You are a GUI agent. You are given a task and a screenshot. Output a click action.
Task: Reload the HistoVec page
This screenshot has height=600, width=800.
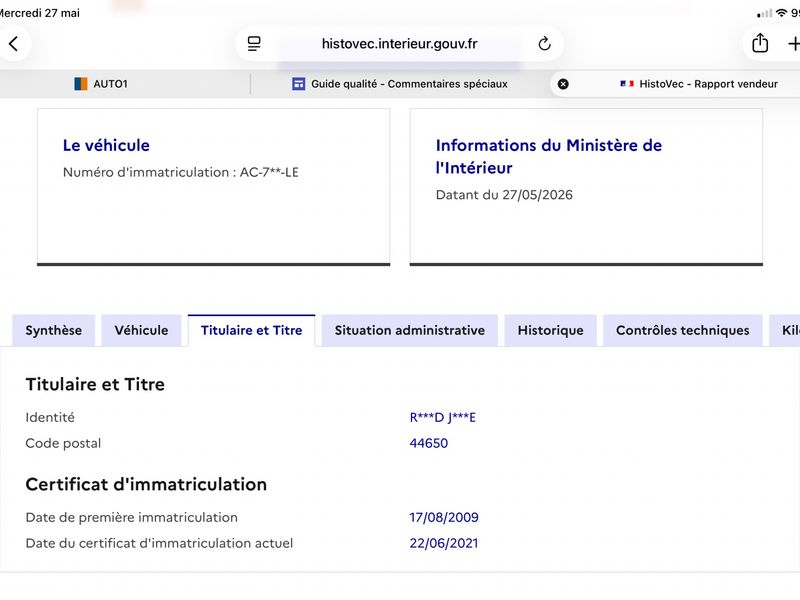[544, 44]
